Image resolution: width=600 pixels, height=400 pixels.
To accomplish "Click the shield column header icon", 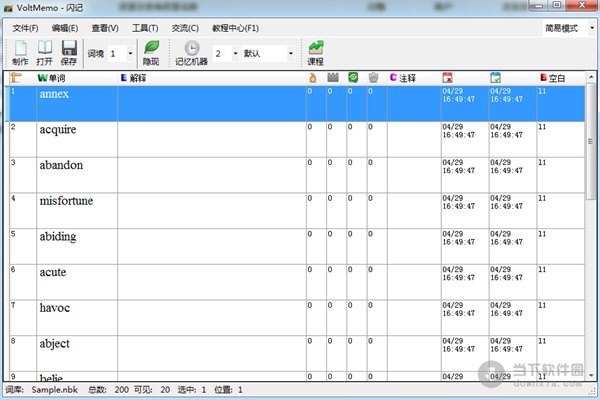I will (373, 78).
